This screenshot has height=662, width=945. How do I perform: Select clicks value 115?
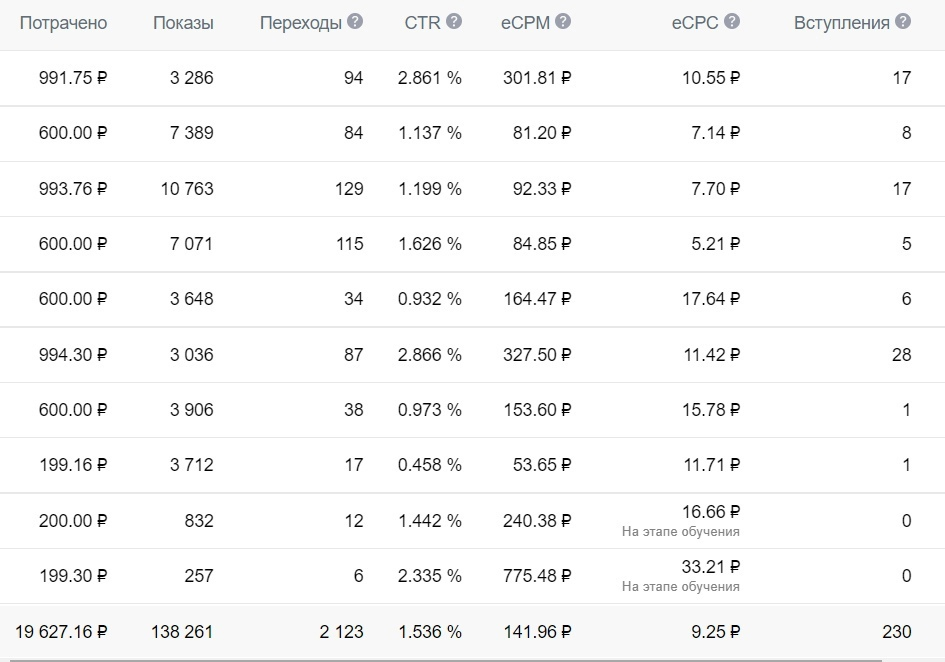coord(350,244)
